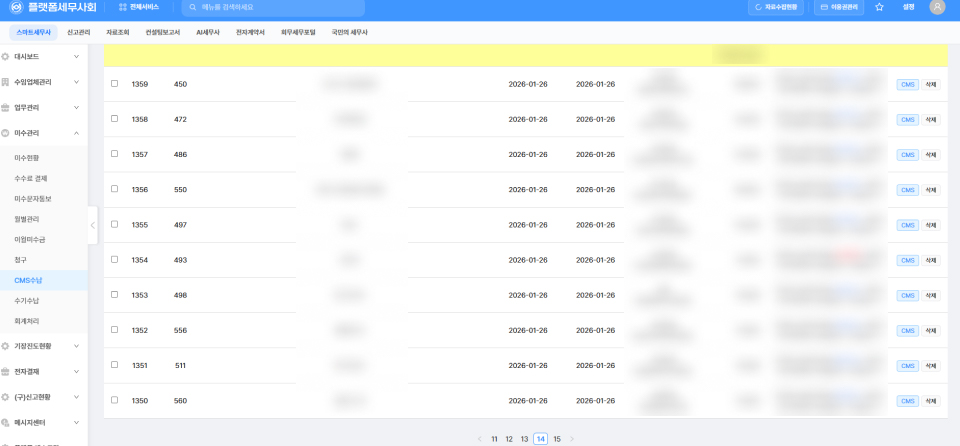
Task: Check the checkbox for row 1354
Action: tap(114, 259)
